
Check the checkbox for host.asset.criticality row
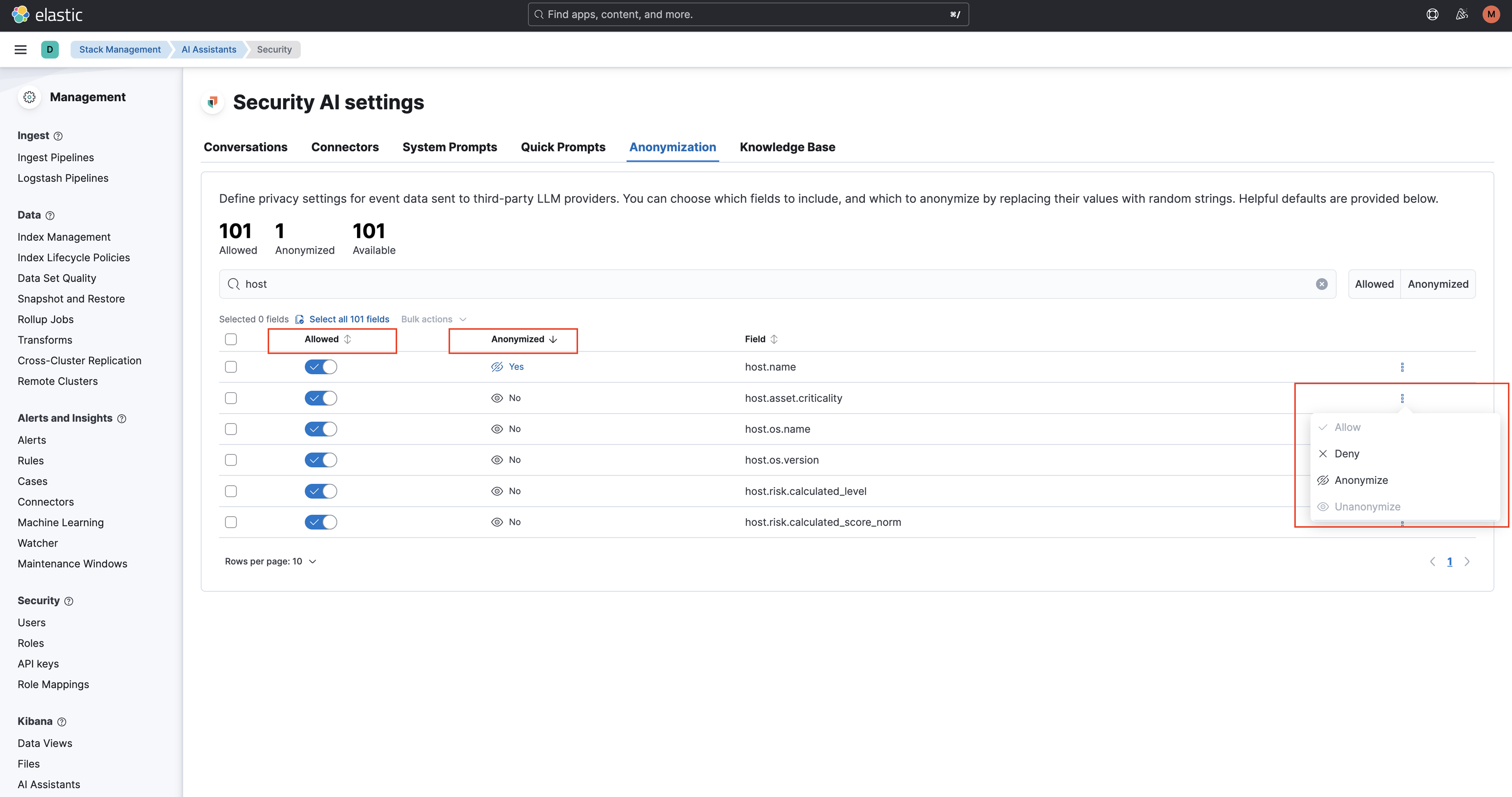[x=231, y=398]
